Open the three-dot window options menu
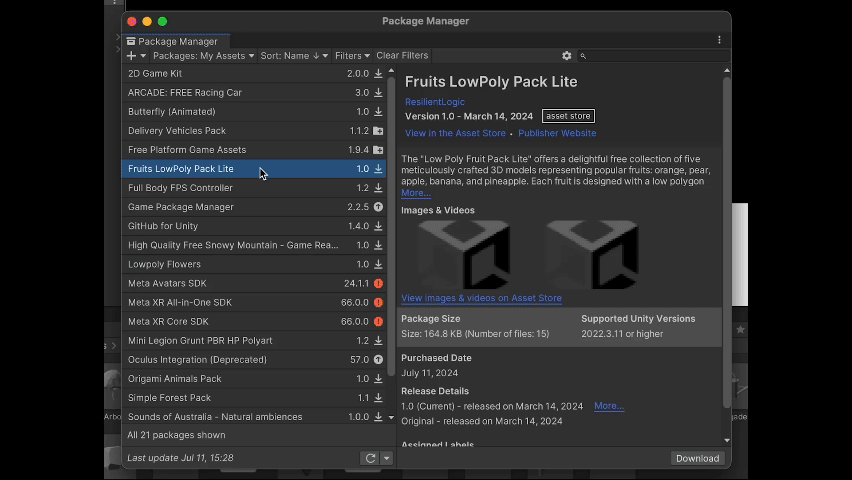 coord(719,41)
